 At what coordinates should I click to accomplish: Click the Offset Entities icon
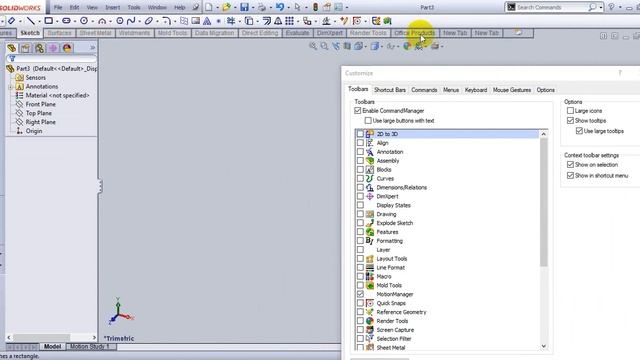[267, 20]
